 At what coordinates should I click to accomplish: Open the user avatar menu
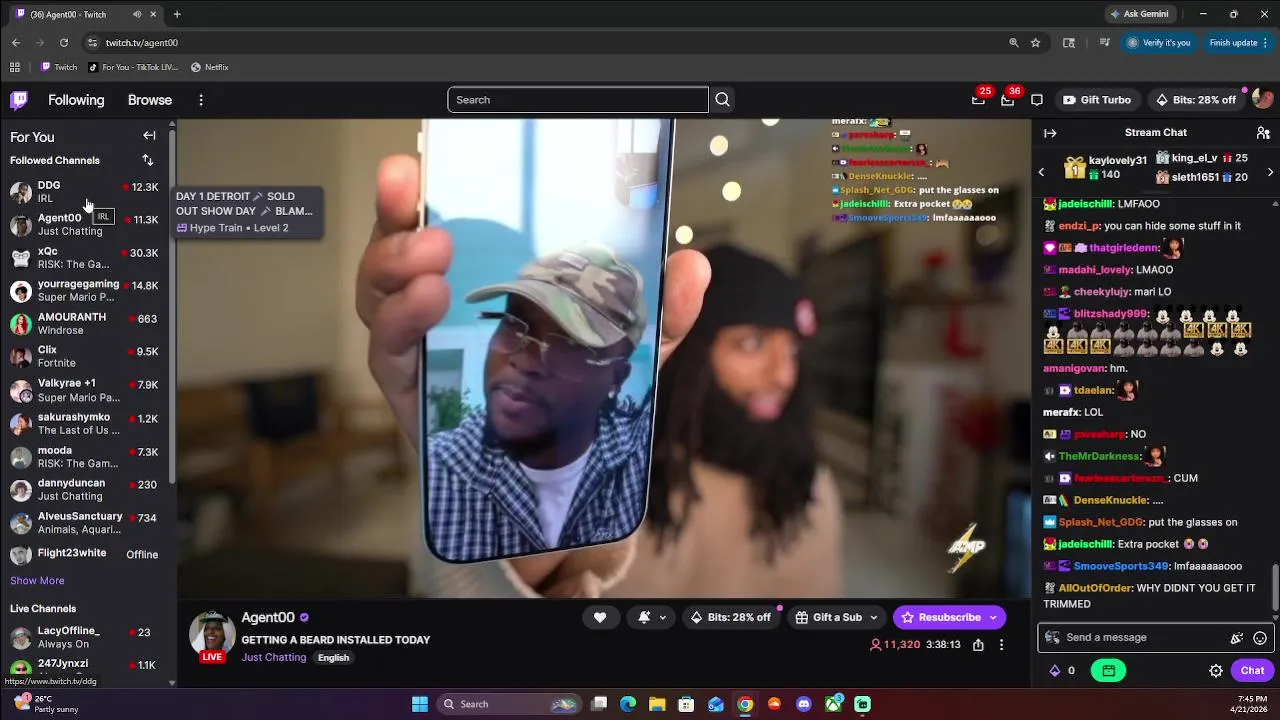[x=1262, y=100]
